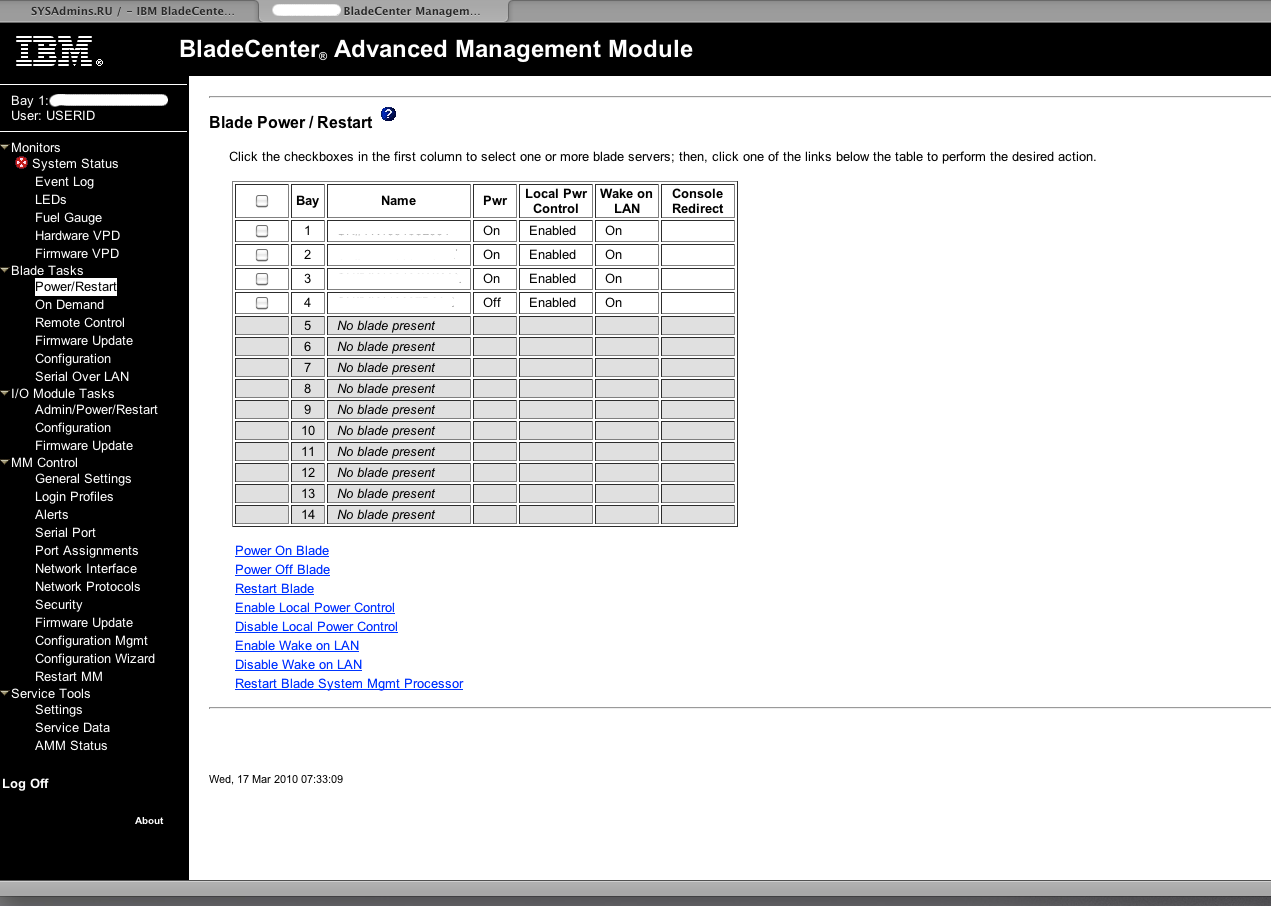This screenshot has height=906, width=1271.
Task: Select the BladeCenter Management browser tab
Action: click(x=383, y=11)
